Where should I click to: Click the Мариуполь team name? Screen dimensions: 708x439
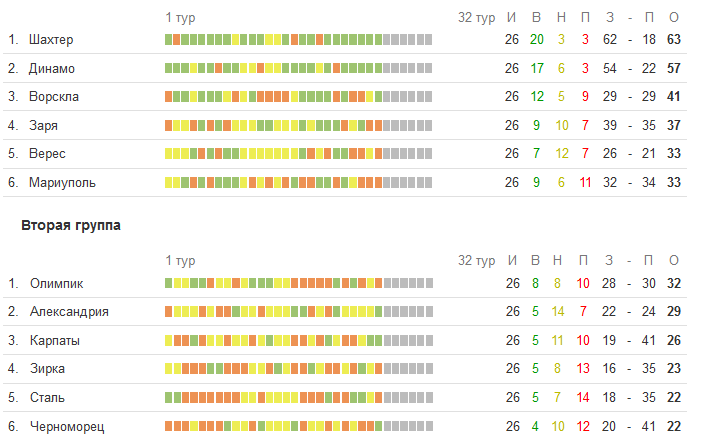pyautogui.click(x=62, y=183)
